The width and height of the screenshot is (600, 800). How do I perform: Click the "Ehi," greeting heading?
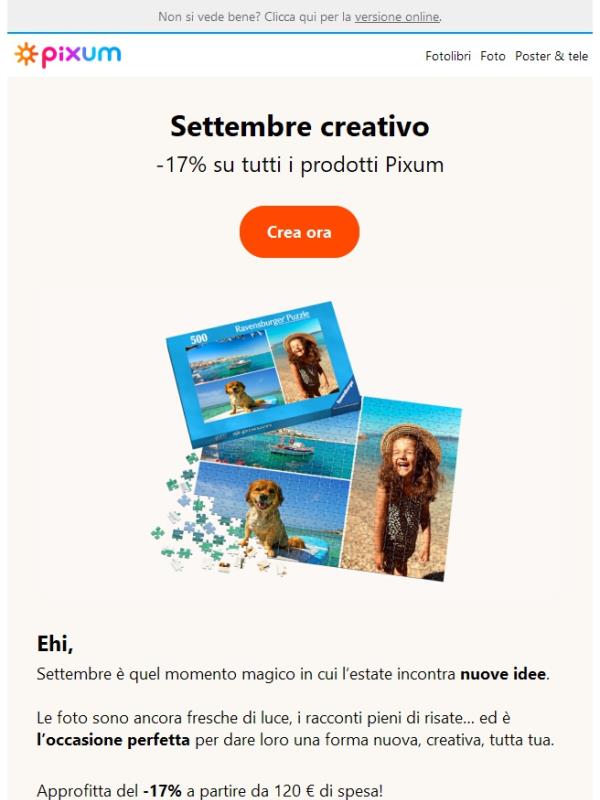(x=55, y=644)
